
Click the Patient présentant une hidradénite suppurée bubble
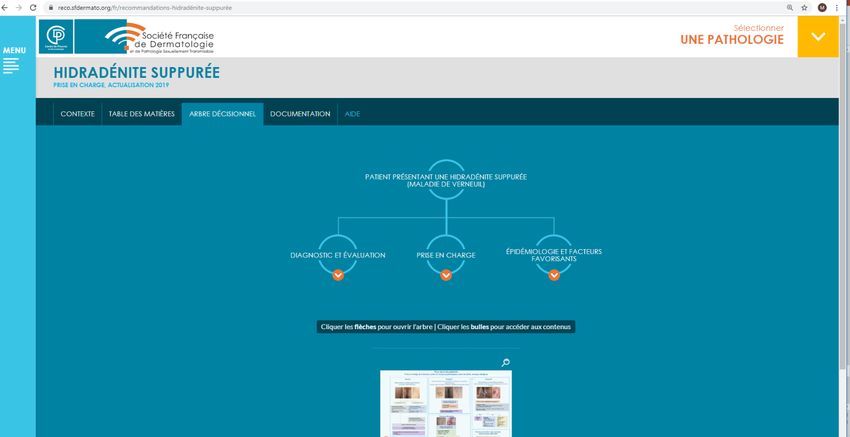[x=446, y=180]
